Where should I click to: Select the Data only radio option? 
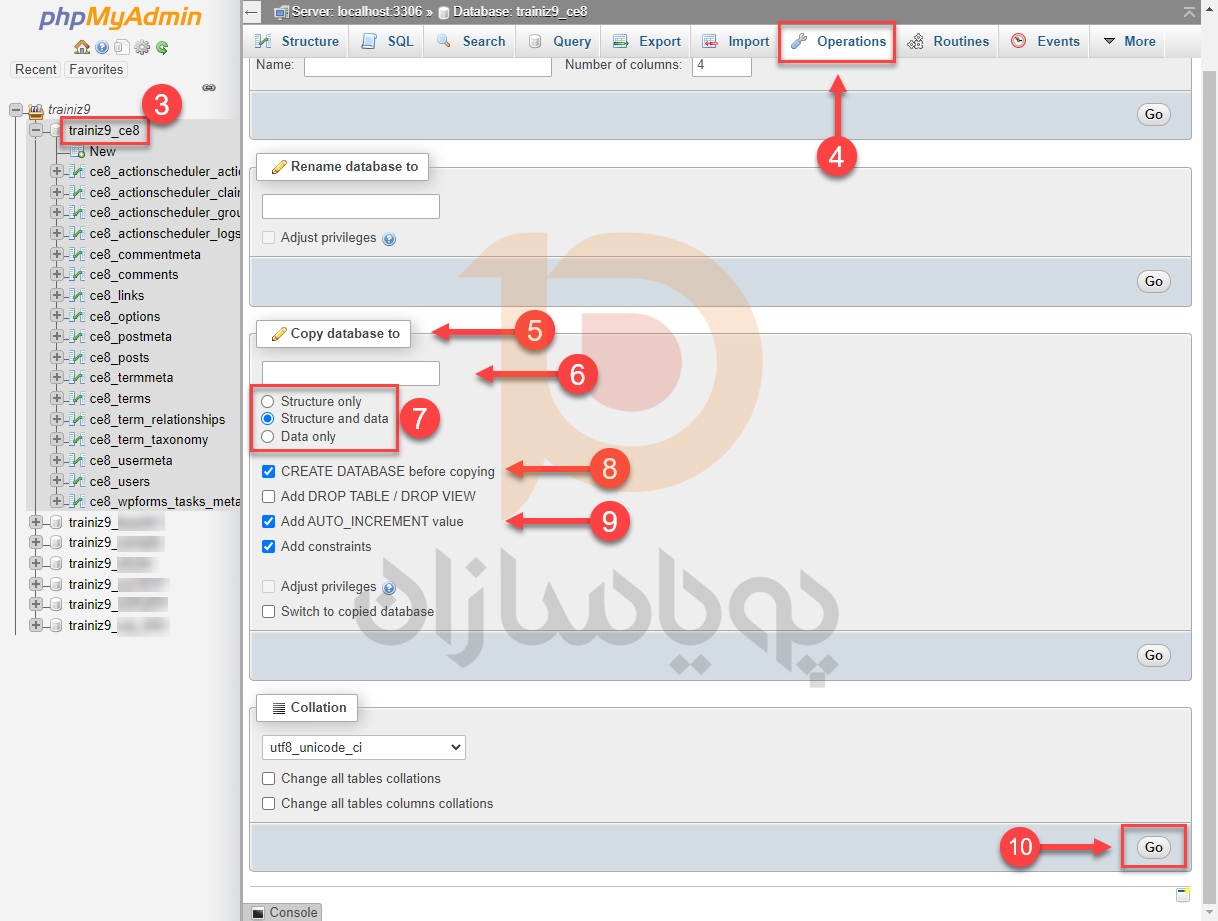[268, 437]
